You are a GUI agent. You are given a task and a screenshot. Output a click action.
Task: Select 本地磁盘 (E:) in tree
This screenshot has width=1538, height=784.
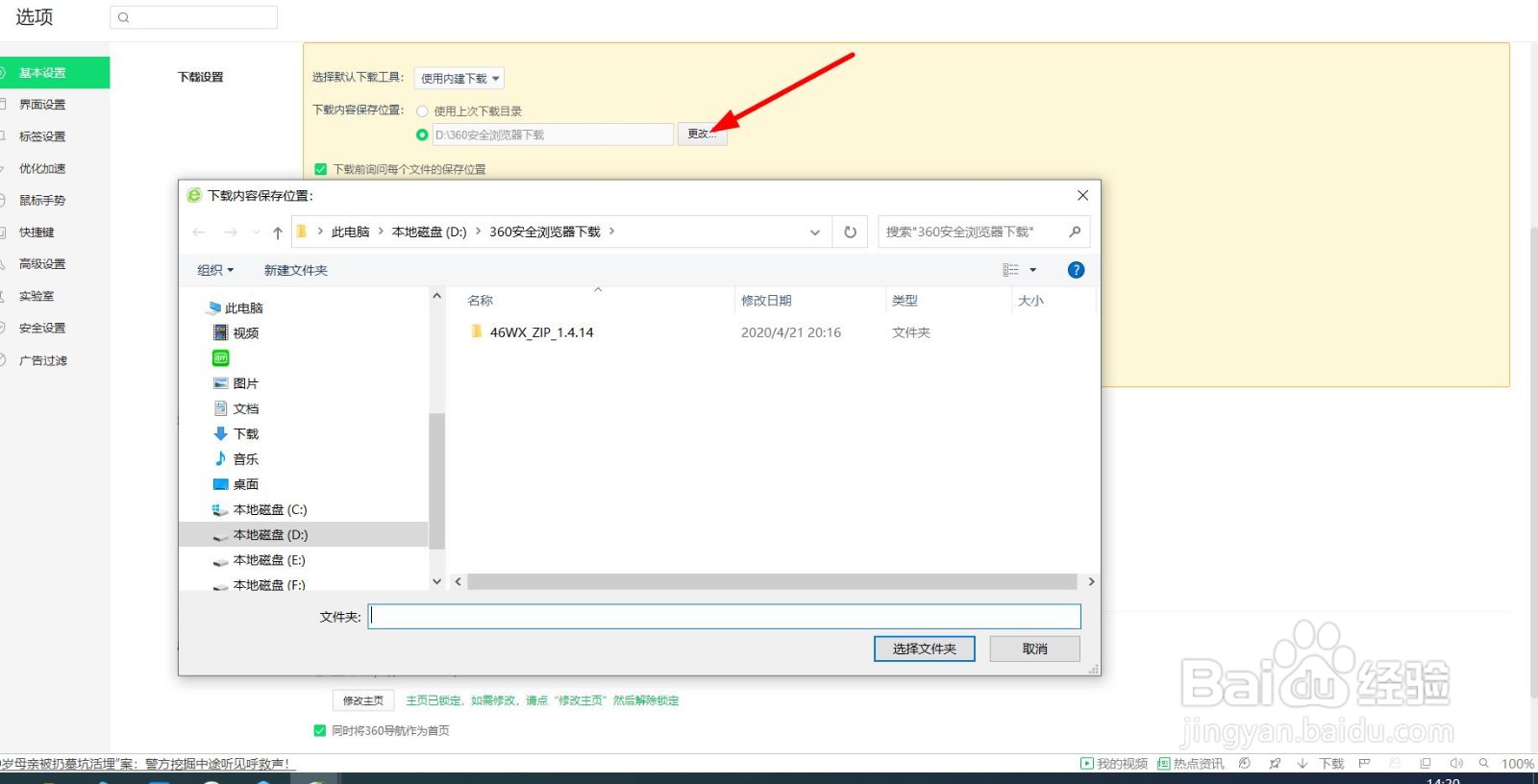tap(260, 560)
